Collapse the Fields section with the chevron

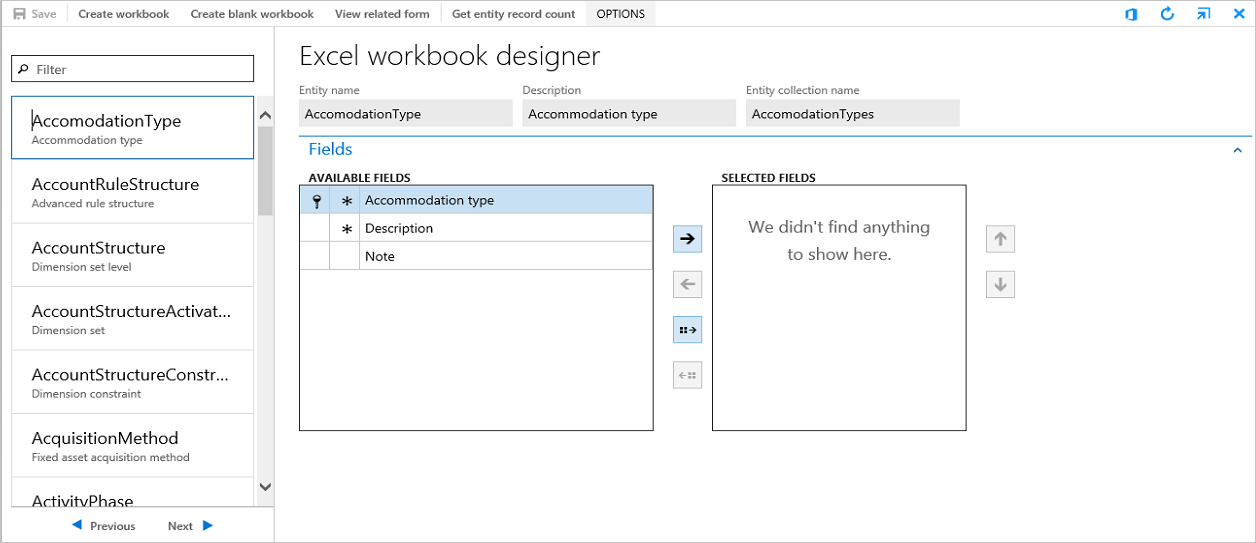[x=1237, y=150]
